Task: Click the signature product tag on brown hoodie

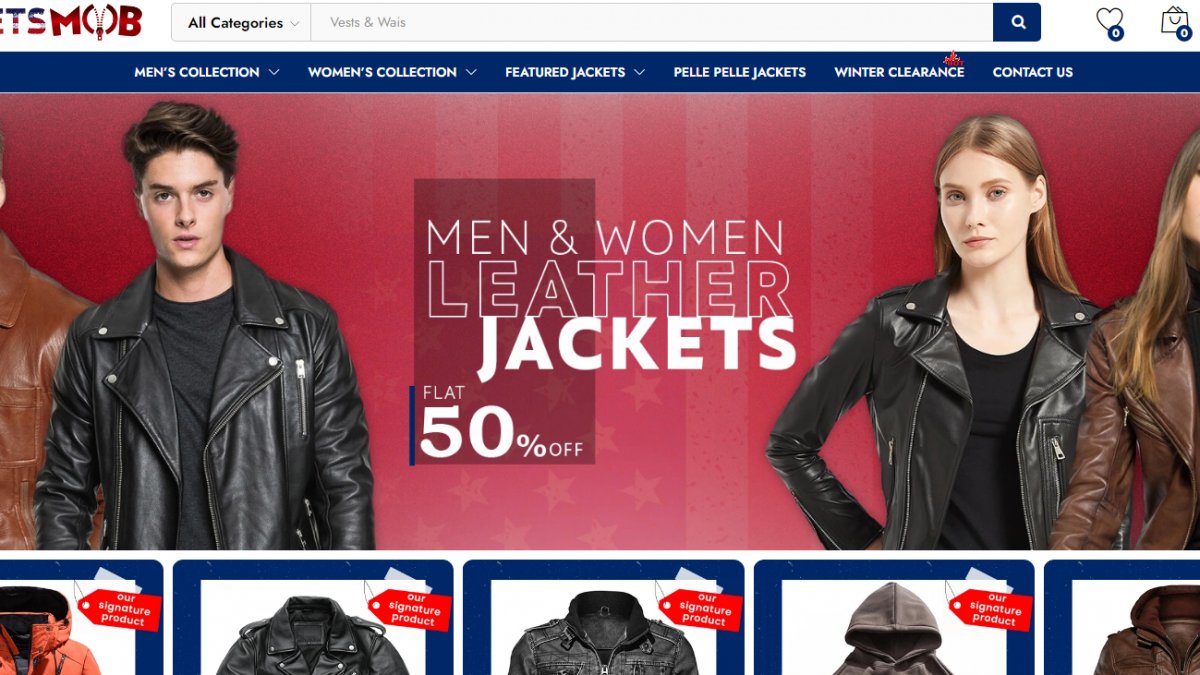Action: (990, 608)
